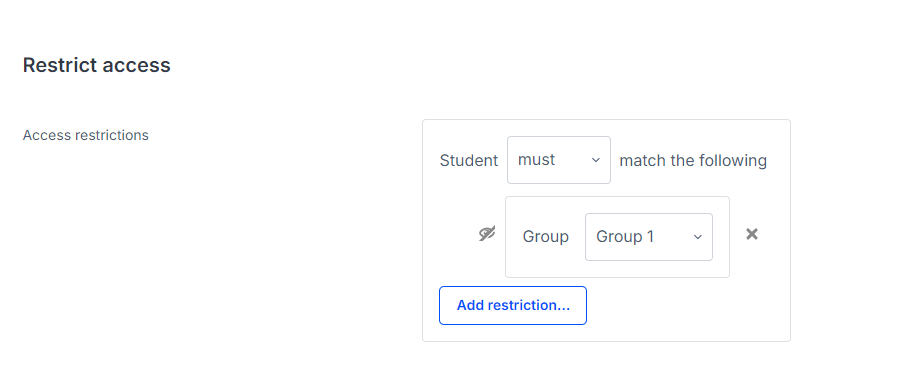This screenshot has width=901, height=365.
Task: Open the Group 1 dropdown
Action: [x=649, y=237]
